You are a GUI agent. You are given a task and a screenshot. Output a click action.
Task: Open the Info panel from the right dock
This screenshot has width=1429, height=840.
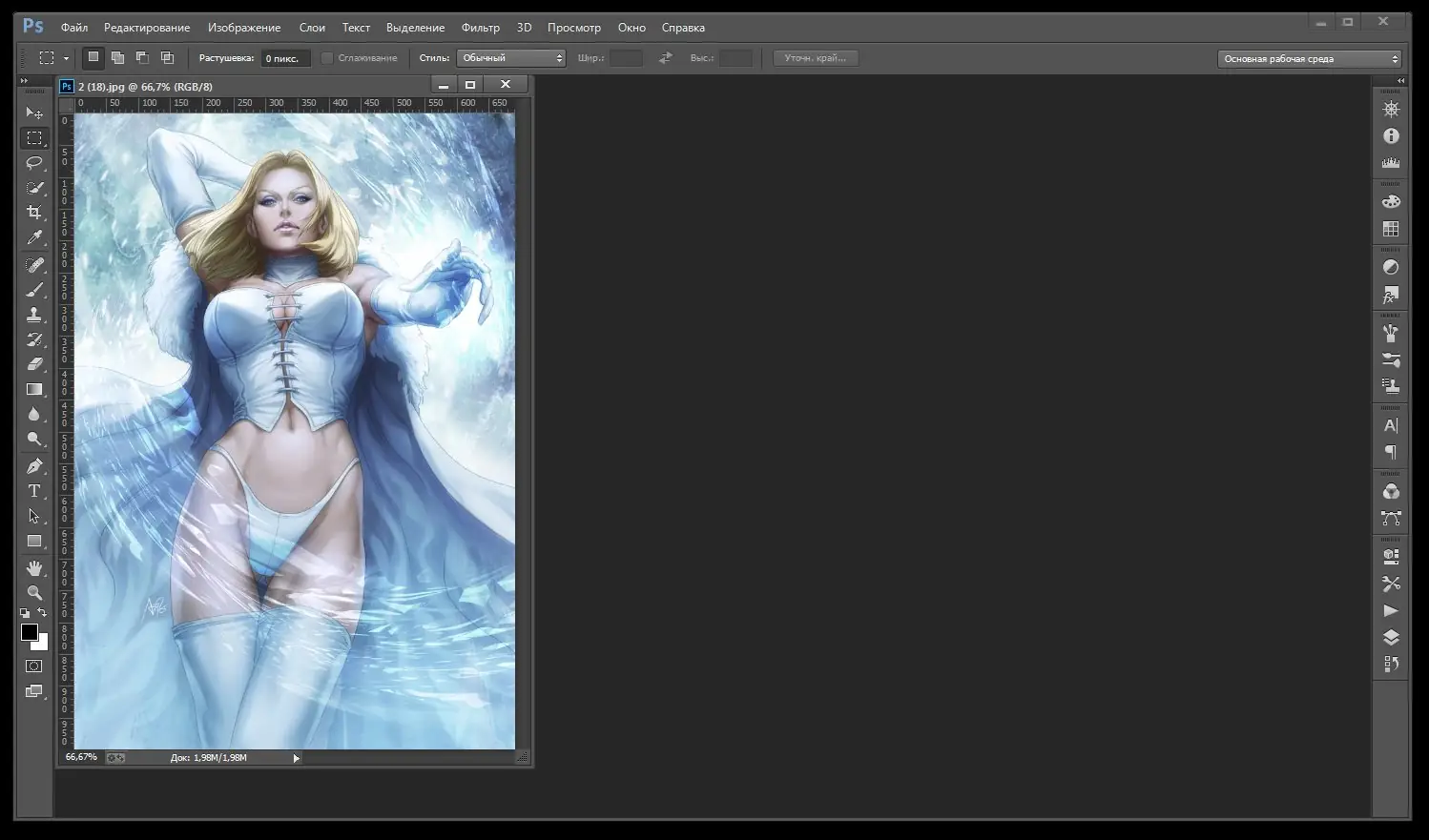tap(1391, 134)
